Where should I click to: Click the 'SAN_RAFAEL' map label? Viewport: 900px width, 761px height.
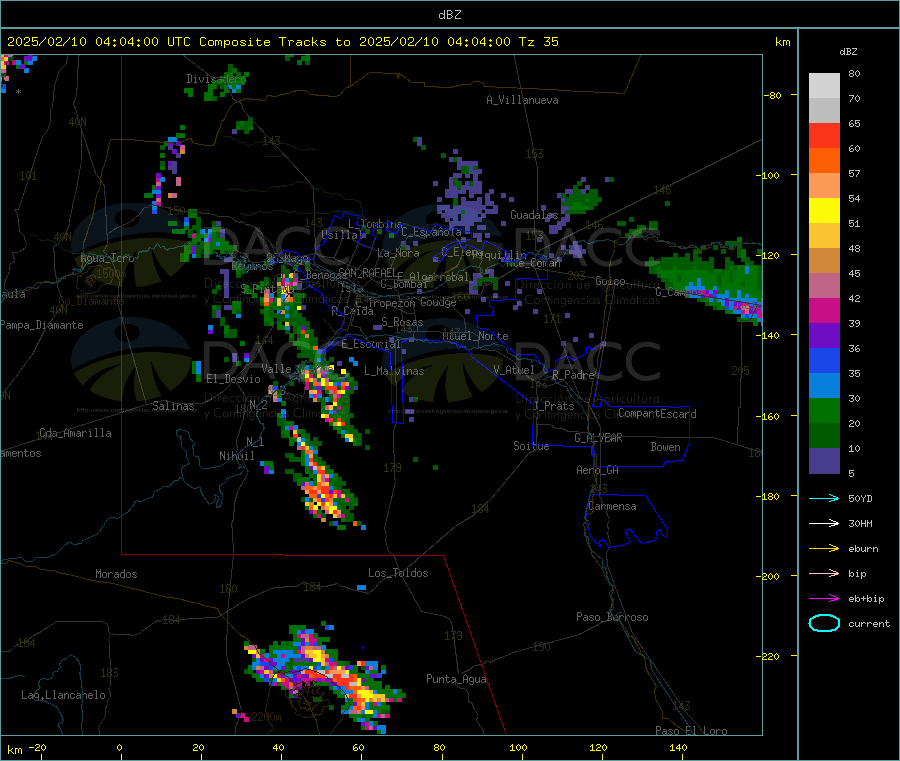[x=367, y=272]
